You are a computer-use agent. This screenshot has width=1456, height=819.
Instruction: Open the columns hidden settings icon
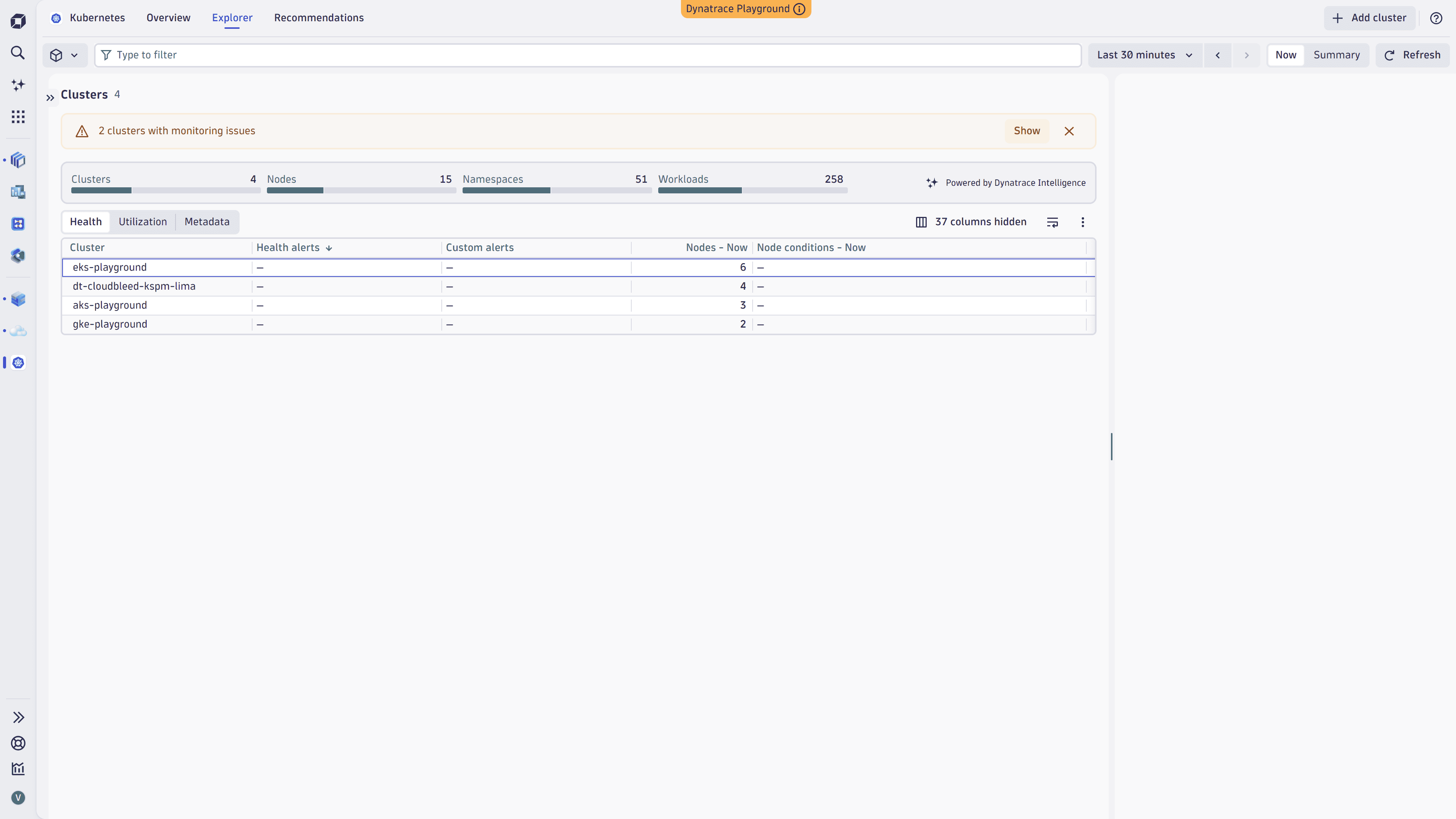(921, 222)
